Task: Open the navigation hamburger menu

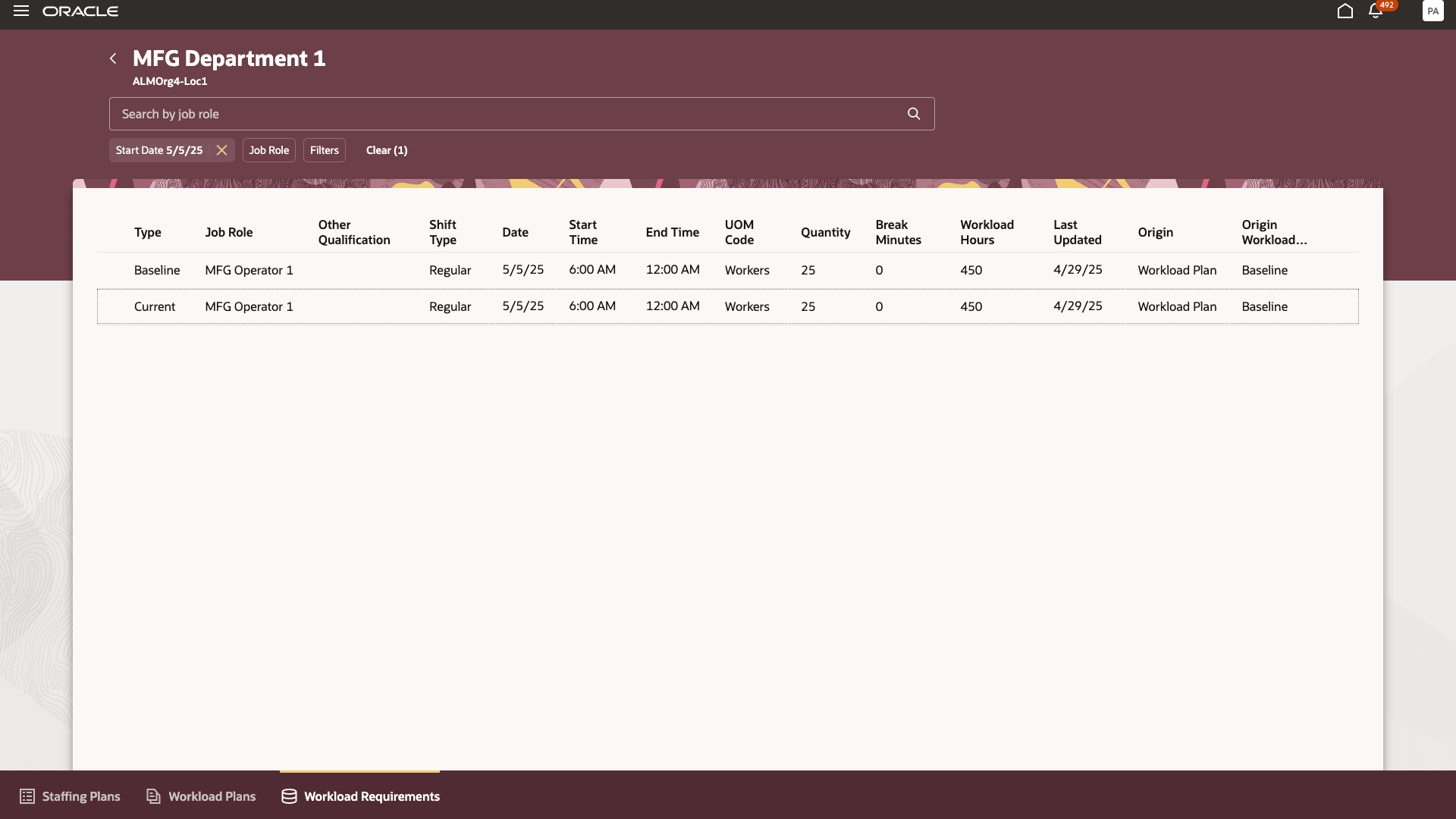Action: [x=21, y=11]
